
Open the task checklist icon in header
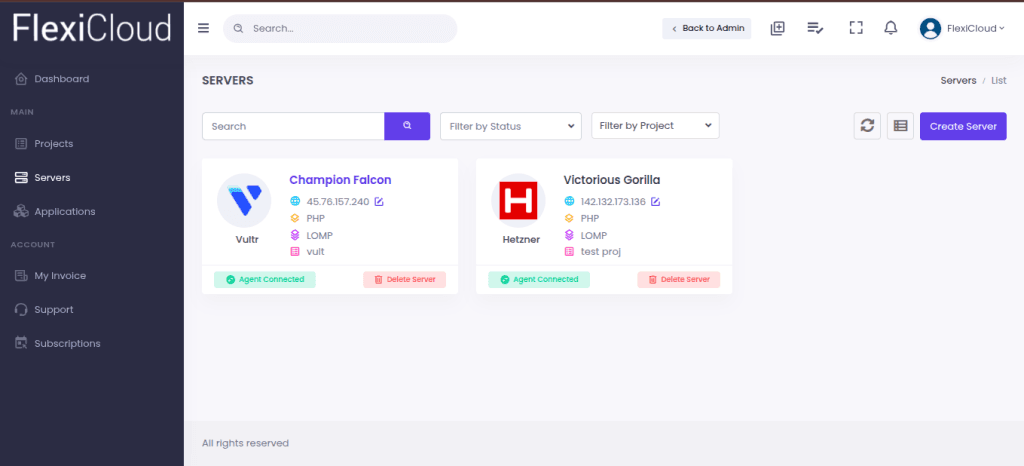[x=815, y=28]
